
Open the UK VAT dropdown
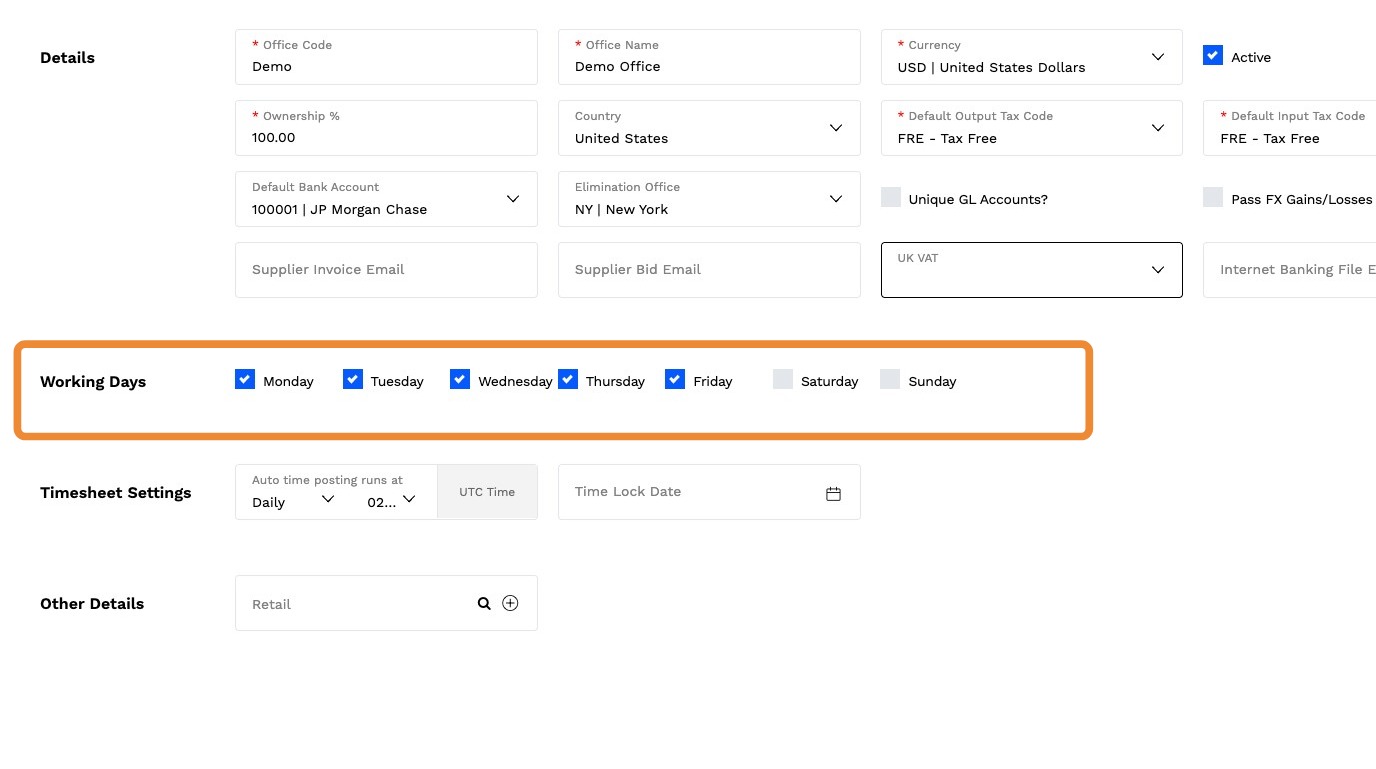(1157, 270)
